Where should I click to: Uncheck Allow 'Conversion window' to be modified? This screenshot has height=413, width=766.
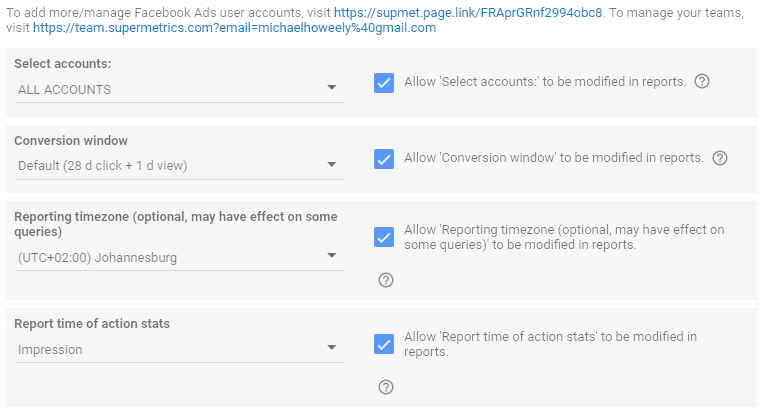tap(383, 158)
